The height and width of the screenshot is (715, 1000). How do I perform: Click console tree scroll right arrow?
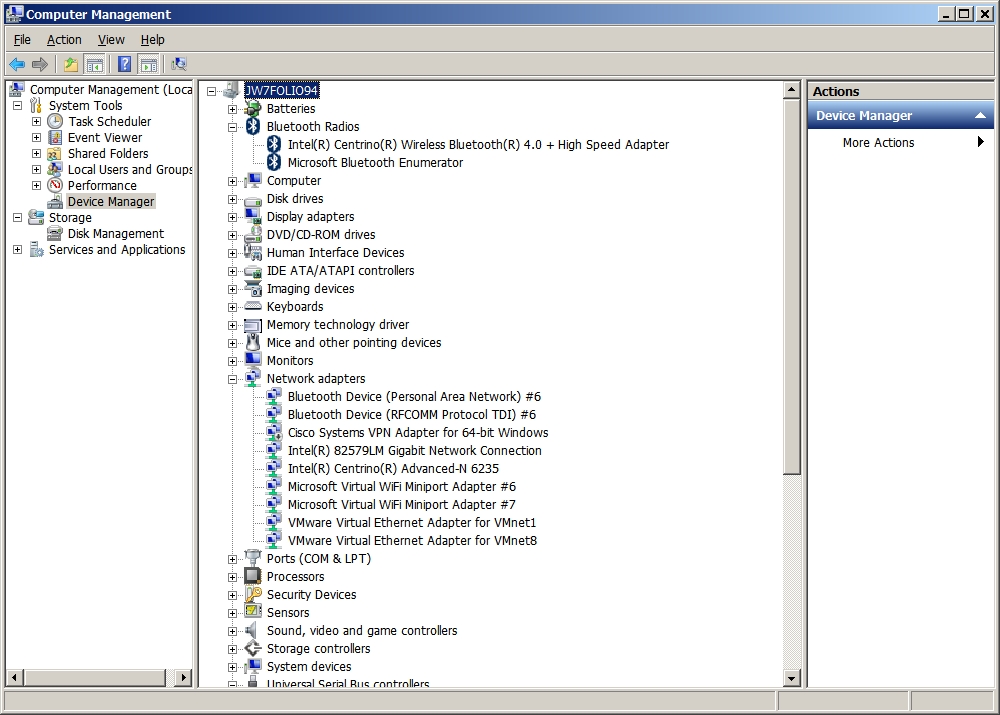pos(183,677)
